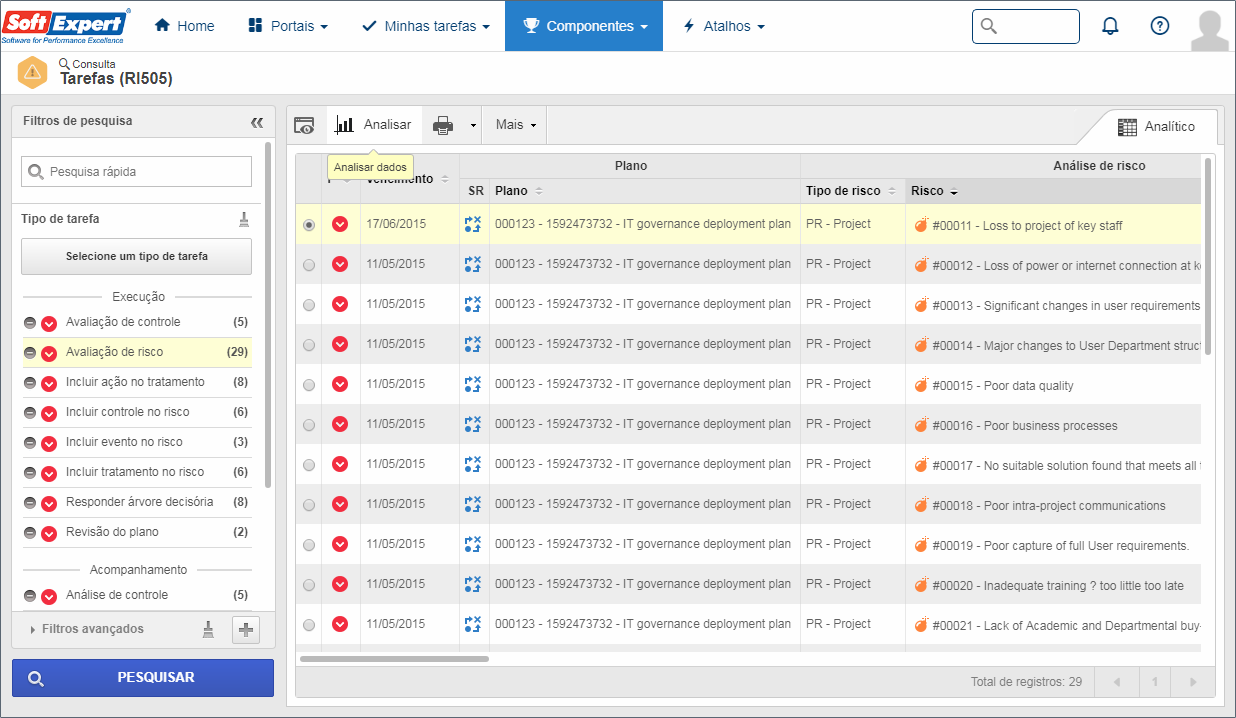Clear Tipo de tarefa filter broom icon
This screenshot has width=1236, height=718.
pyautogui.click(x=244, y=219)
